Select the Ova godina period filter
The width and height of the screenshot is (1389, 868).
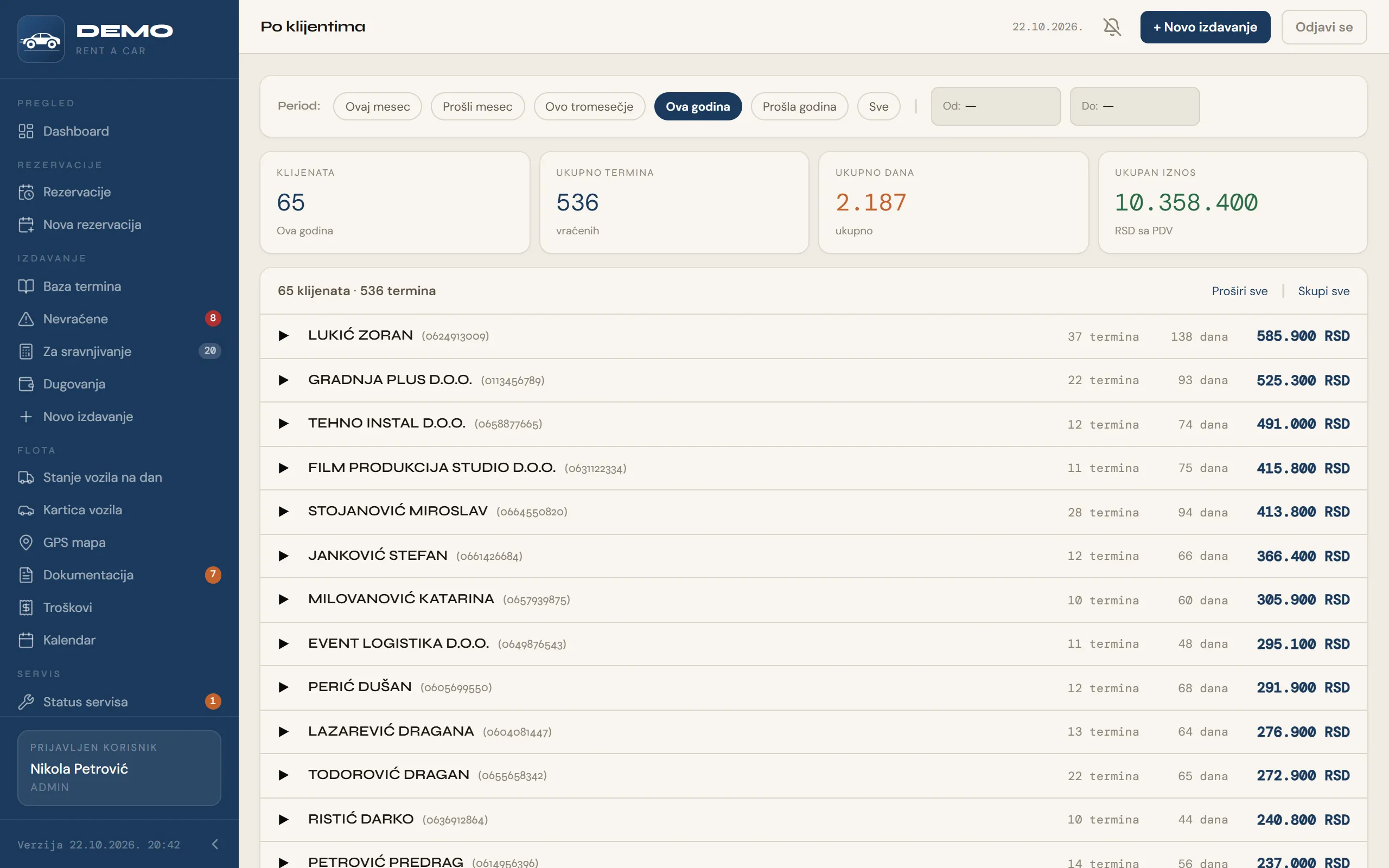point(698,106)
